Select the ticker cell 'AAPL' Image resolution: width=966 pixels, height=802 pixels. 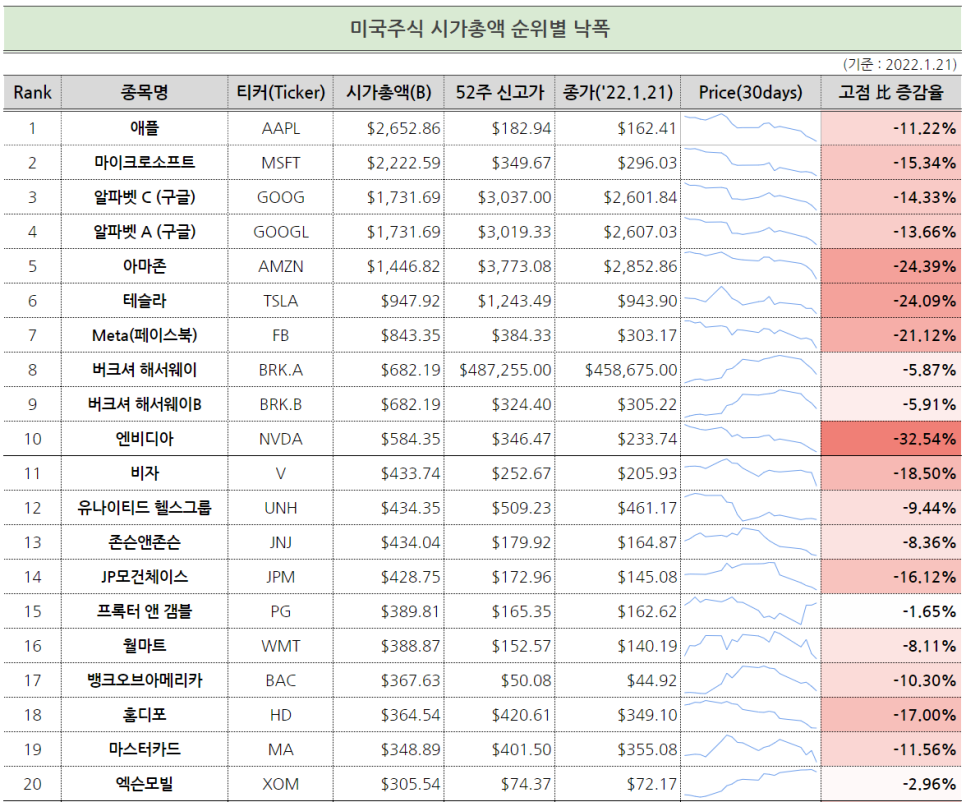[x=281, y=128]
